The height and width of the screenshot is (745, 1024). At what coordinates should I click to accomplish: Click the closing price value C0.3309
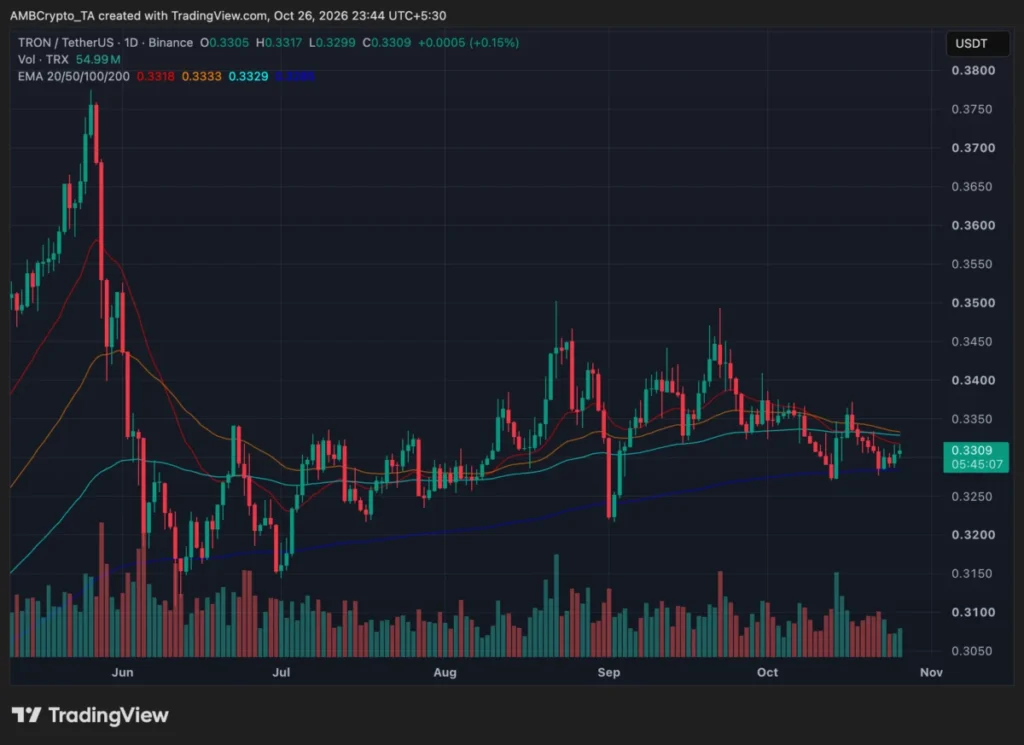[387, 42]
